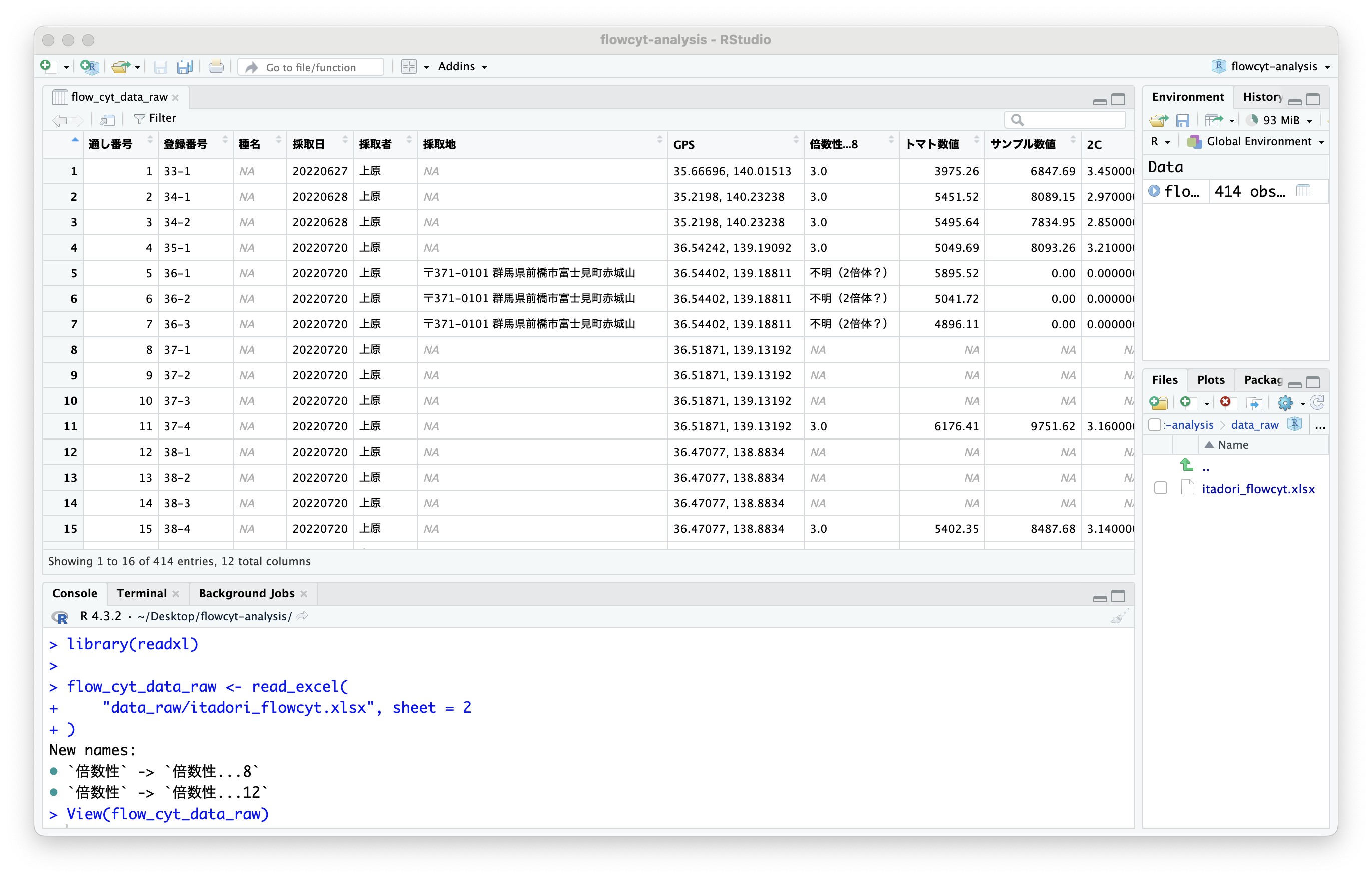1372x878 pixels.
Task: Open the itadori_flowcyt.xlsx file link
Action: click(1258, 489)
